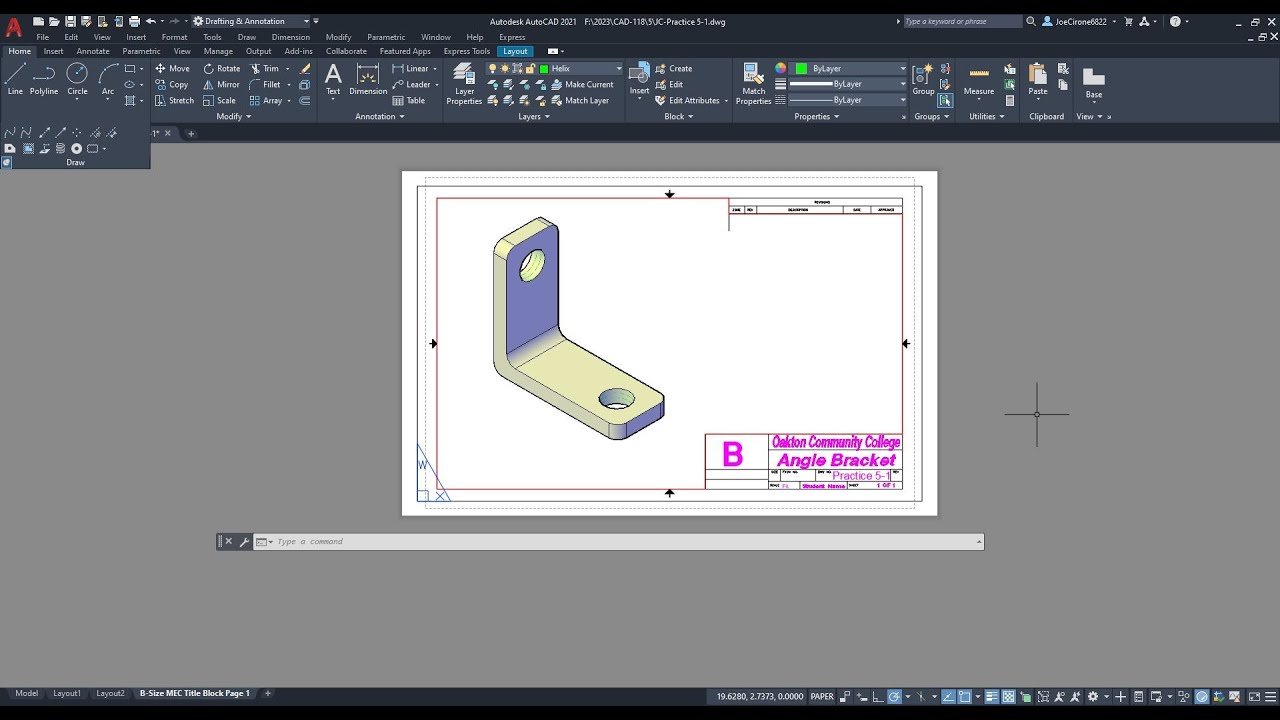
Task: Toggle polar tracking in status bar
Action: pyautogui.click(x=894, y=696)
